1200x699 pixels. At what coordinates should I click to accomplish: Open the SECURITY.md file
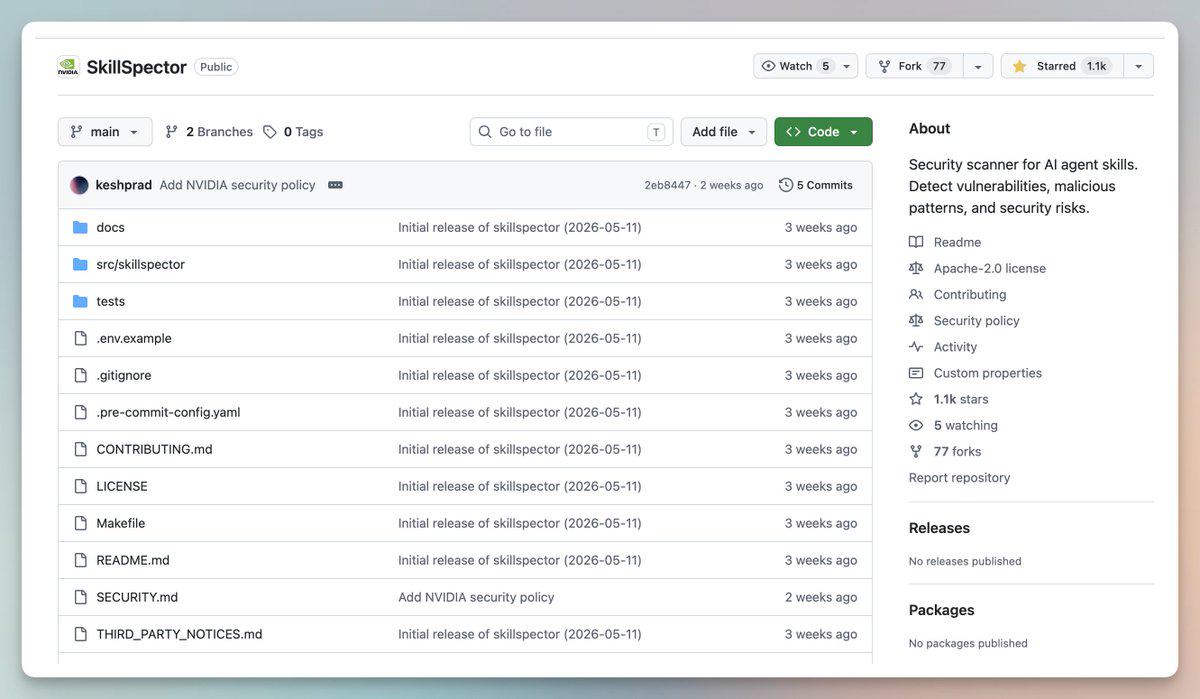(x=137, y=597)
